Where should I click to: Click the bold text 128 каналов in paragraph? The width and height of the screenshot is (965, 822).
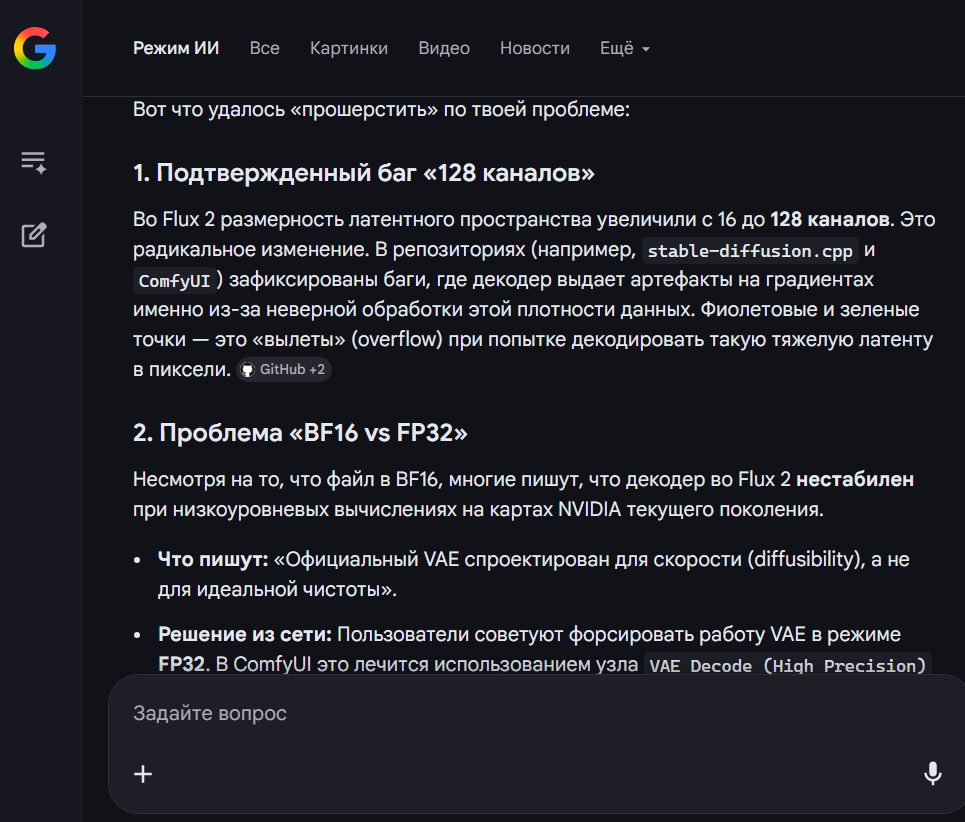830,219
